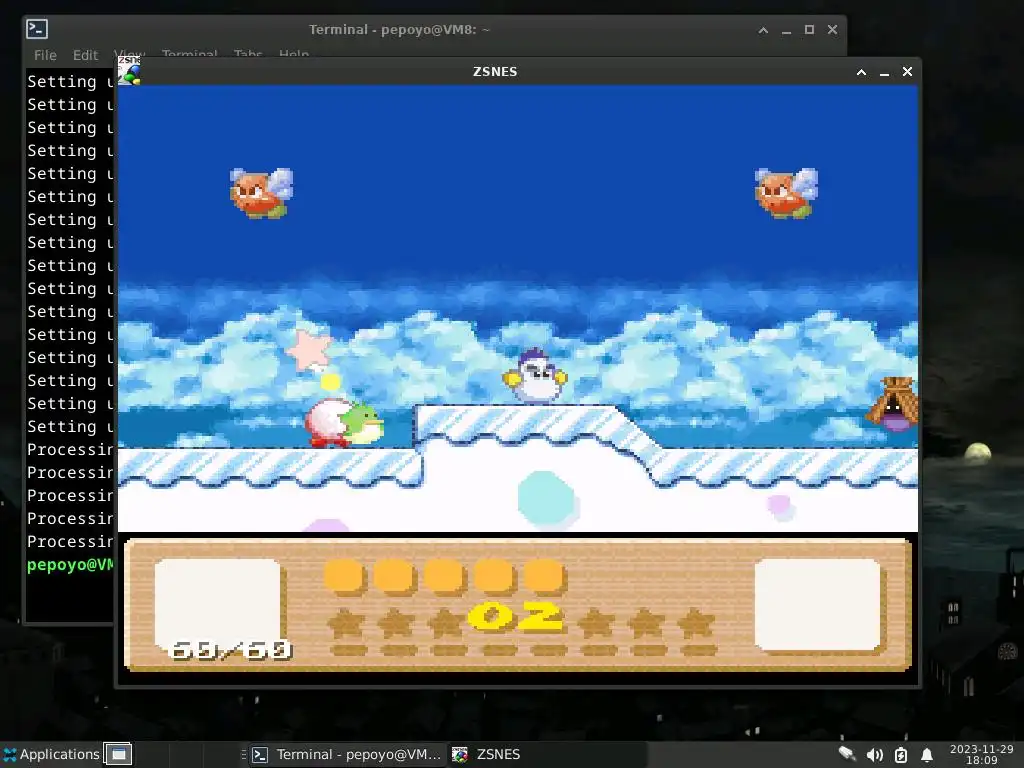Screen dimensions: 1024x768
Task: Click the yellow 02 lives counter
Action: [x=516, y=616]
